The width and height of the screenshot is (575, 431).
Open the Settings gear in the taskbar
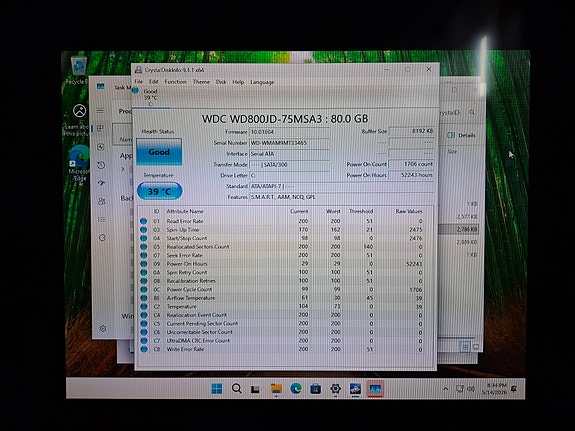pyautogui.click(x=336, y=389)
